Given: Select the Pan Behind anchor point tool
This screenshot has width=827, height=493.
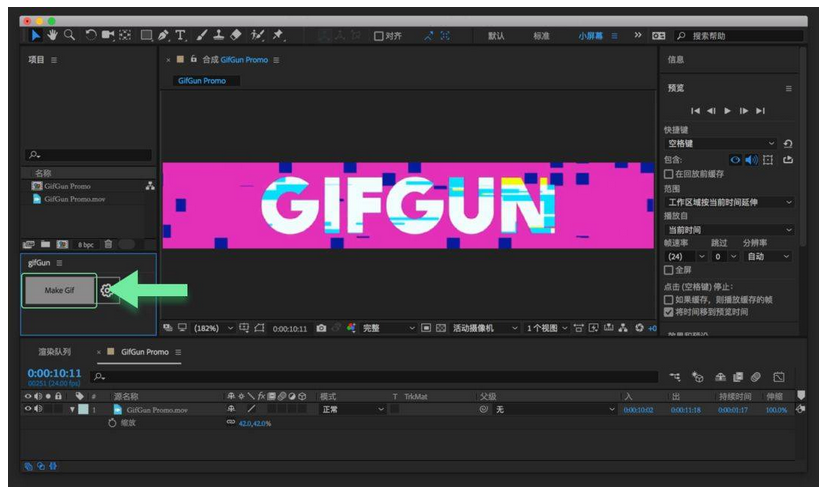Looking at the screenshot, I should (125, 35).
